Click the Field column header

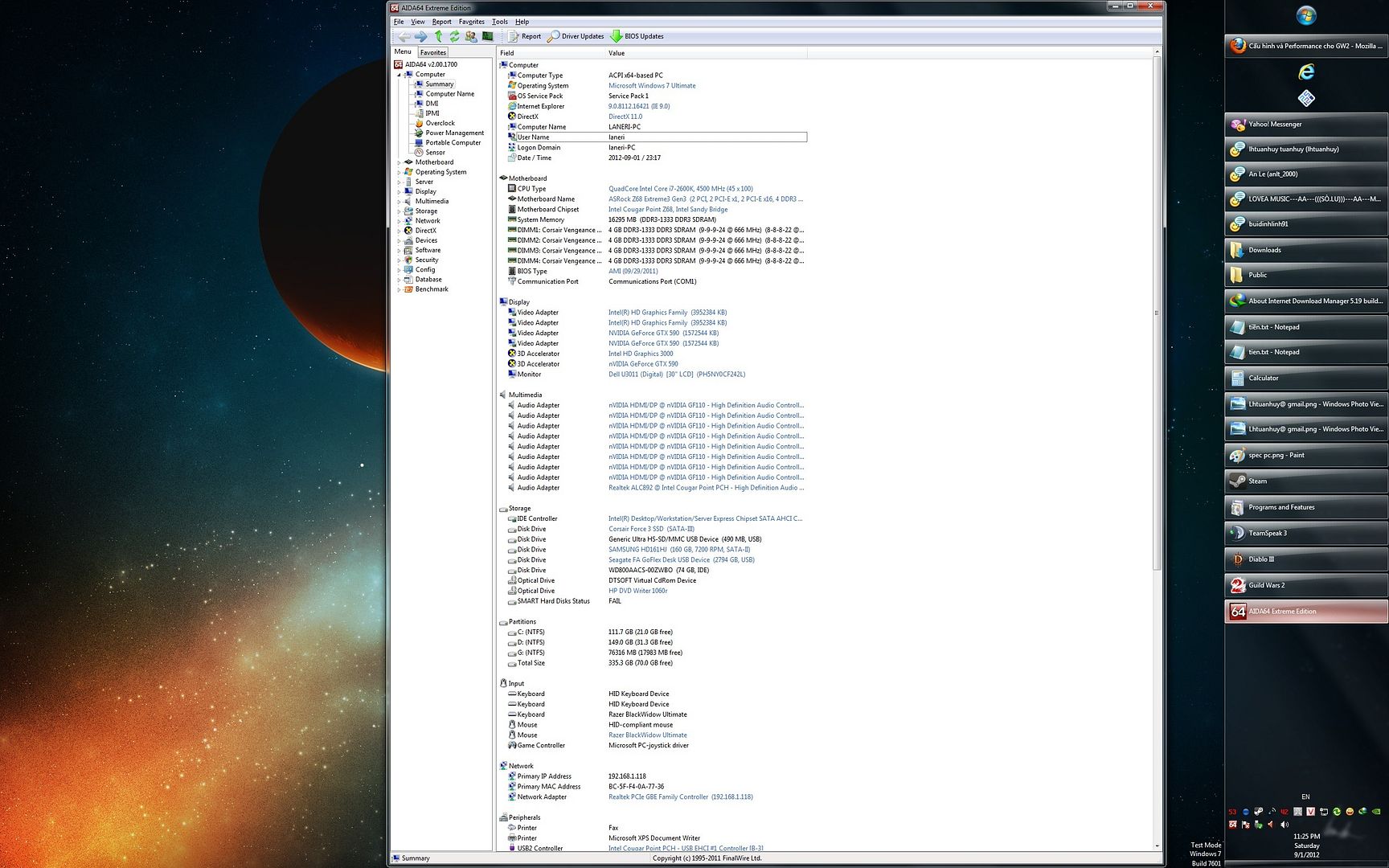pyautogui.click(x=551, y=53)
